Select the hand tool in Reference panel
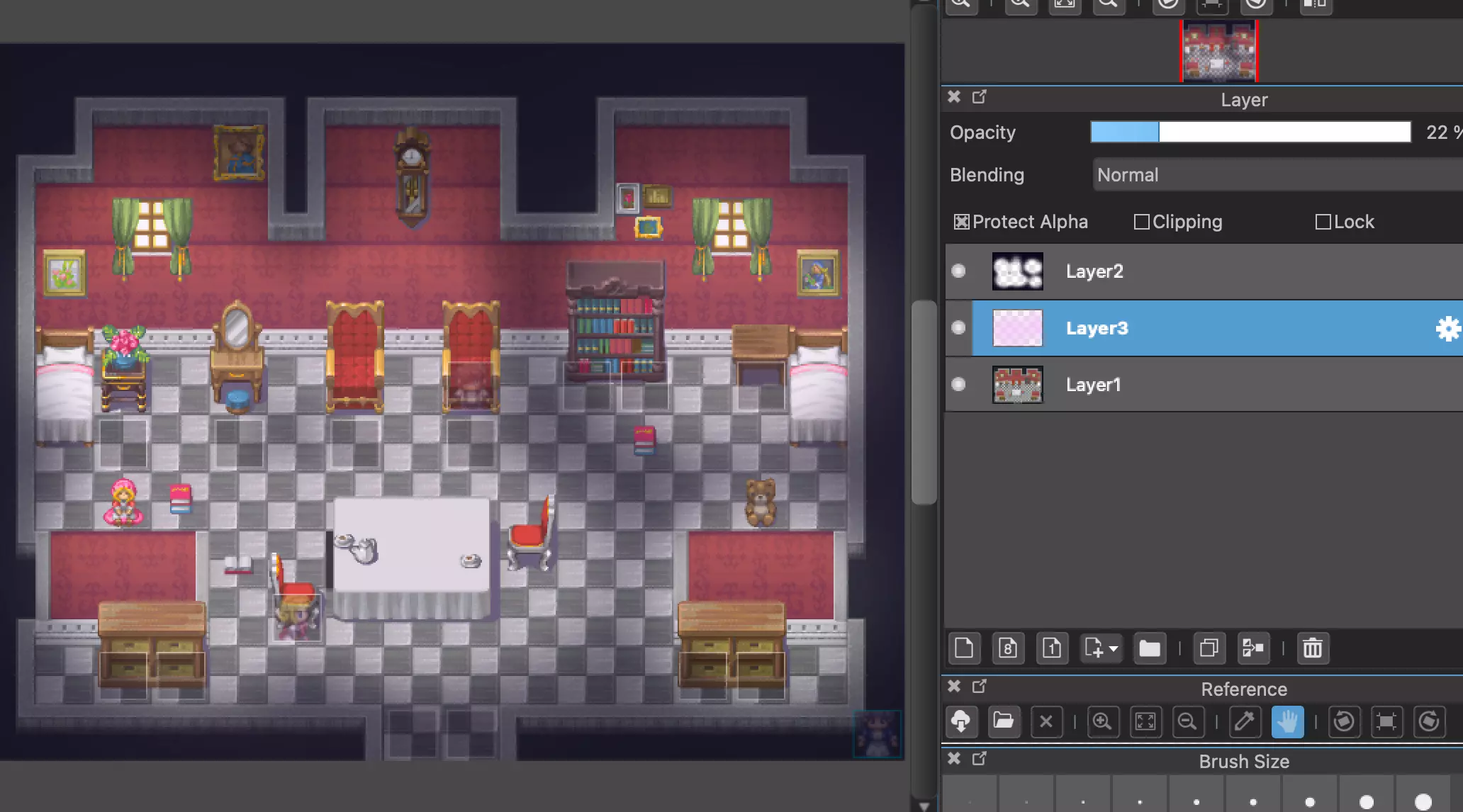Viewport: 1463px width, 812px height. click(x=1287, y=721)
